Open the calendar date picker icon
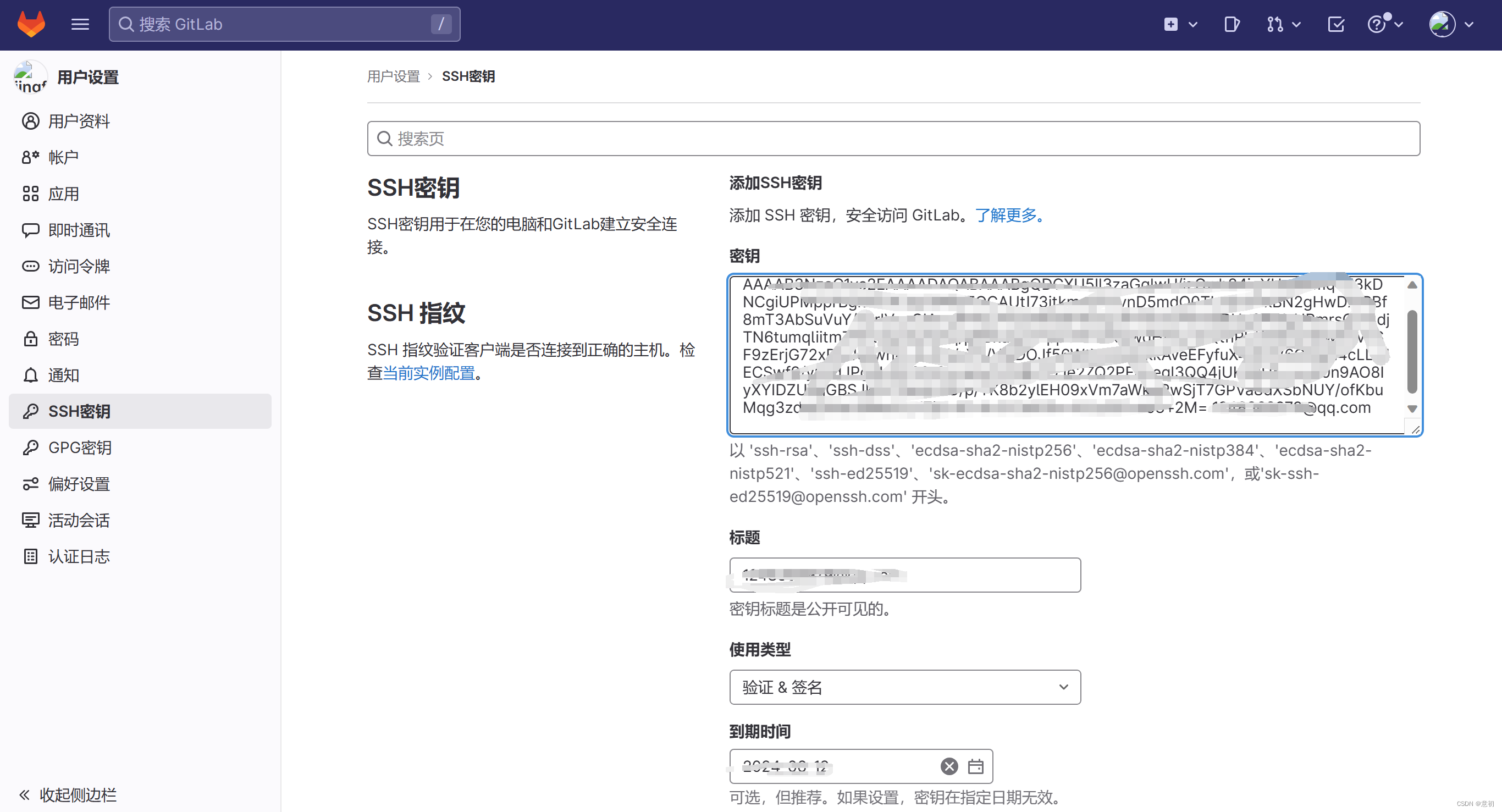1502x812 pixels. 975,766
